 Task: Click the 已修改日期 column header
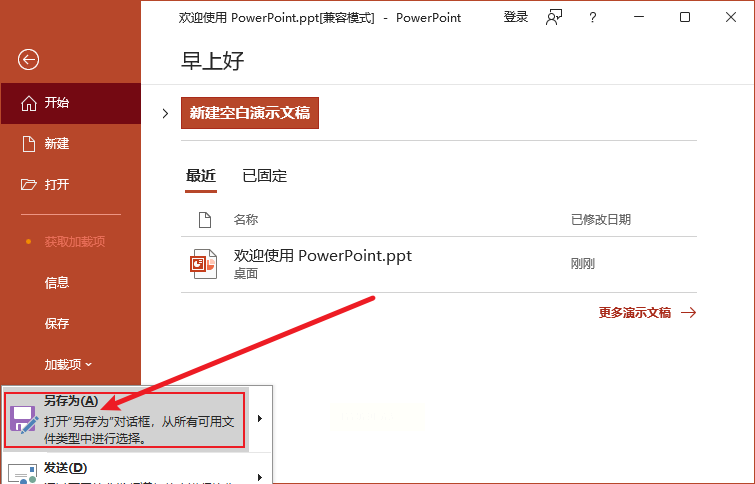[601, 220]
